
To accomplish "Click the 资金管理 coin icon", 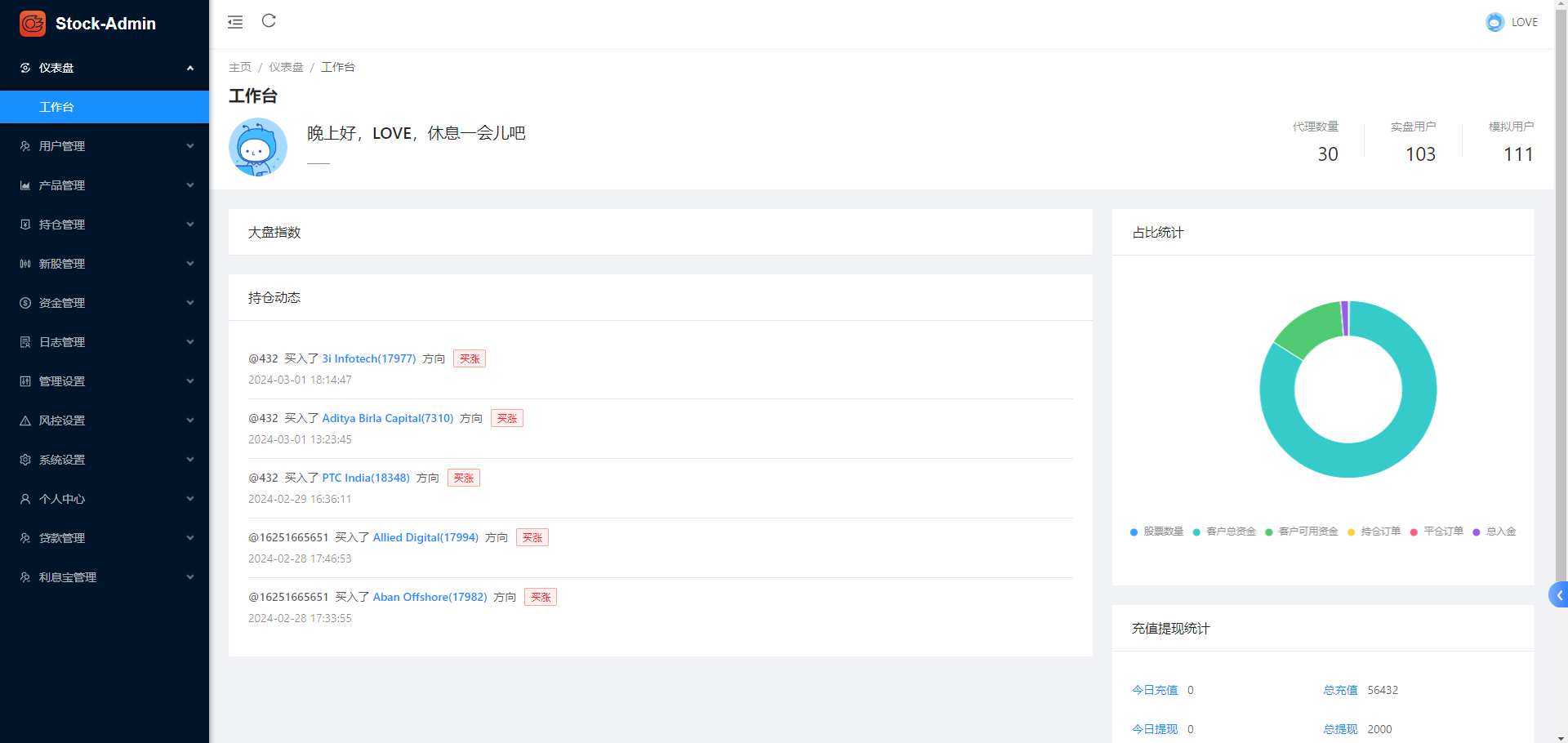I will (25, 303).
